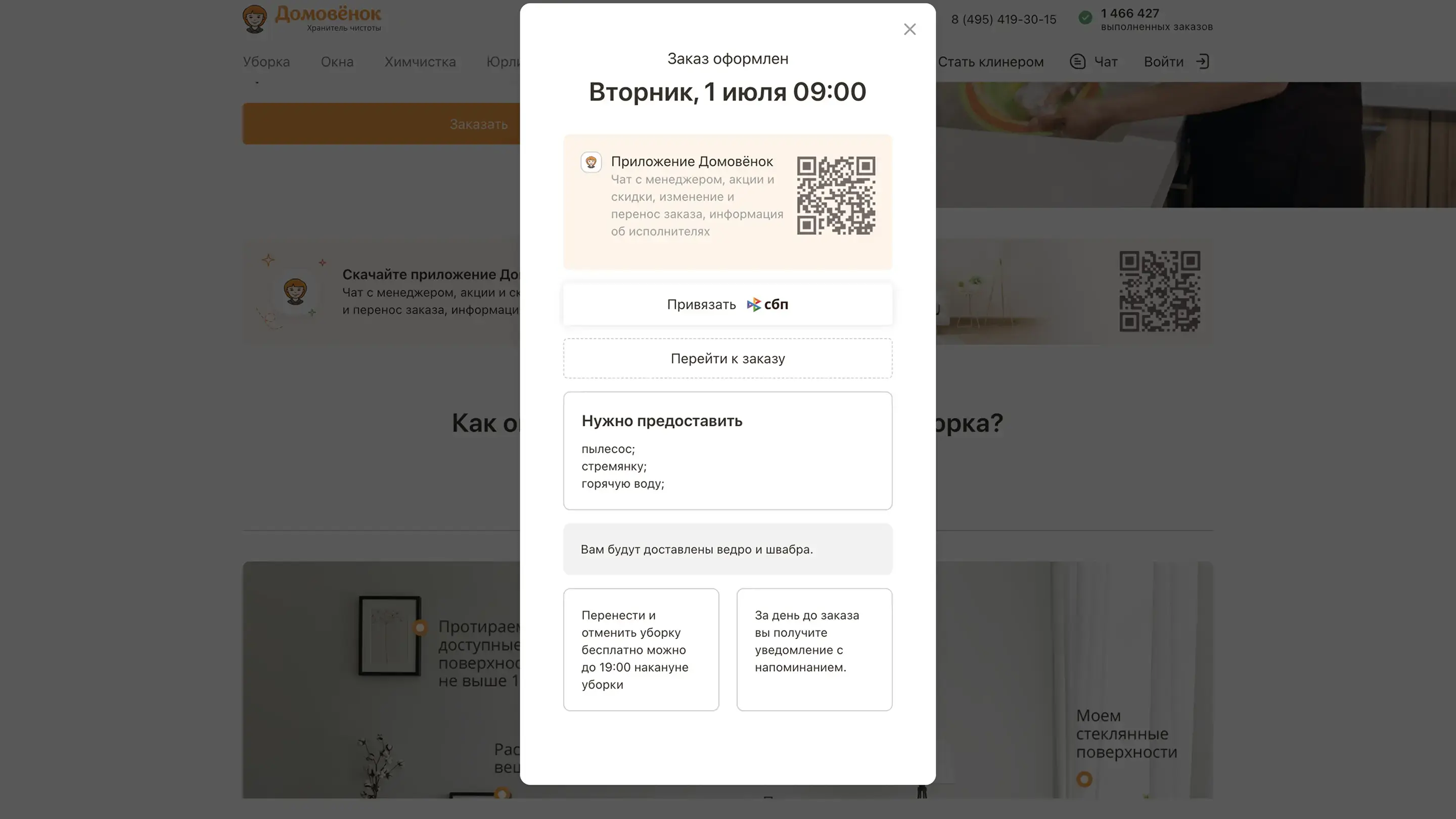The width and height of the screenshot is (1456, 819).
Task: Click the page QR code on right banner
Action: 1160,291
